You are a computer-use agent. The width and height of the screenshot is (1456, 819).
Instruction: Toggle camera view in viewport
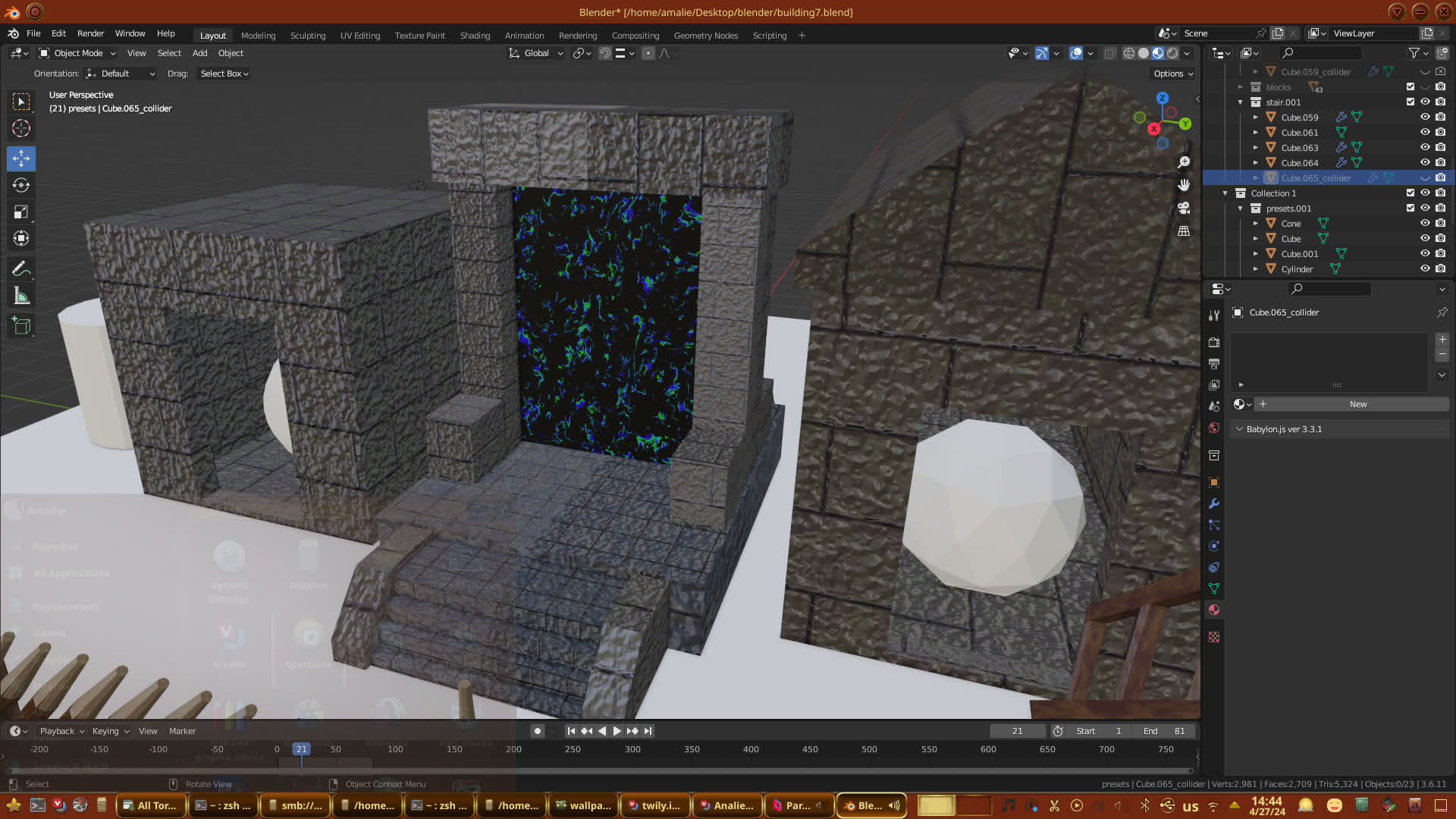click(x=1184, y=208)
